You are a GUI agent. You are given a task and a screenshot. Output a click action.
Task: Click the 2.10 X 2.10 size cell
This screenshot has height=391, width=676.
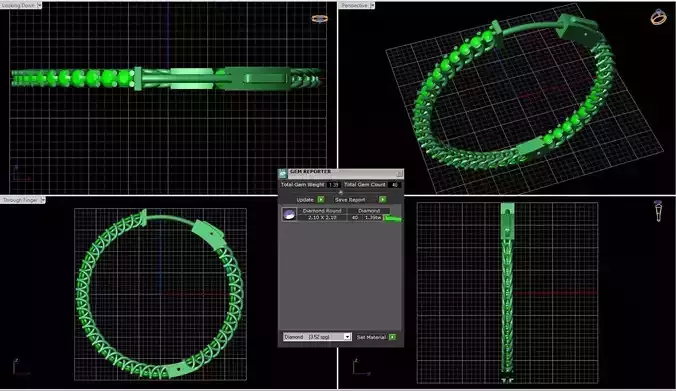[x=322, y=218]
